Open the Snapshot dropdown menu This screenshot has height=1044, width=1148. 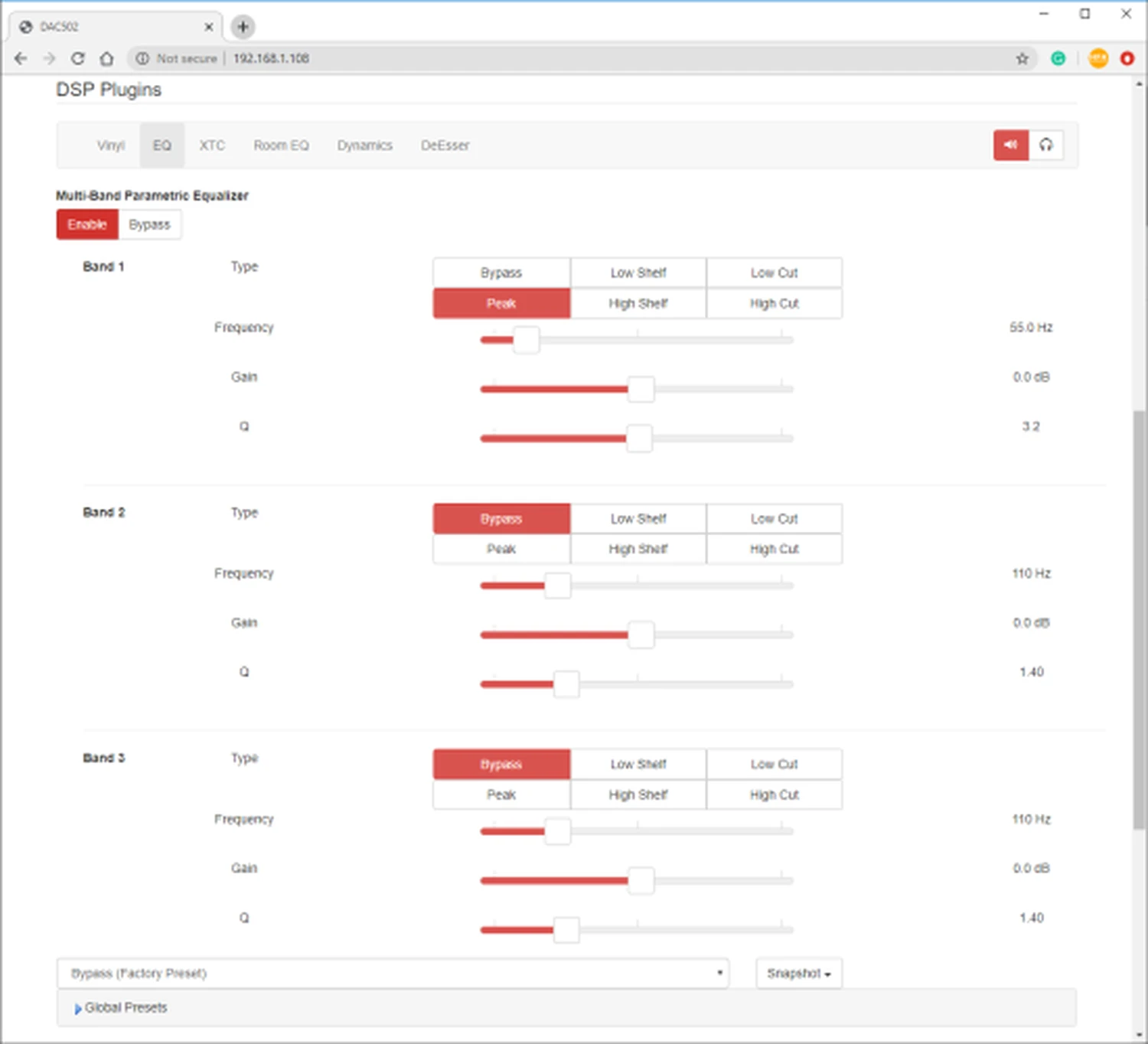[798, 973]
